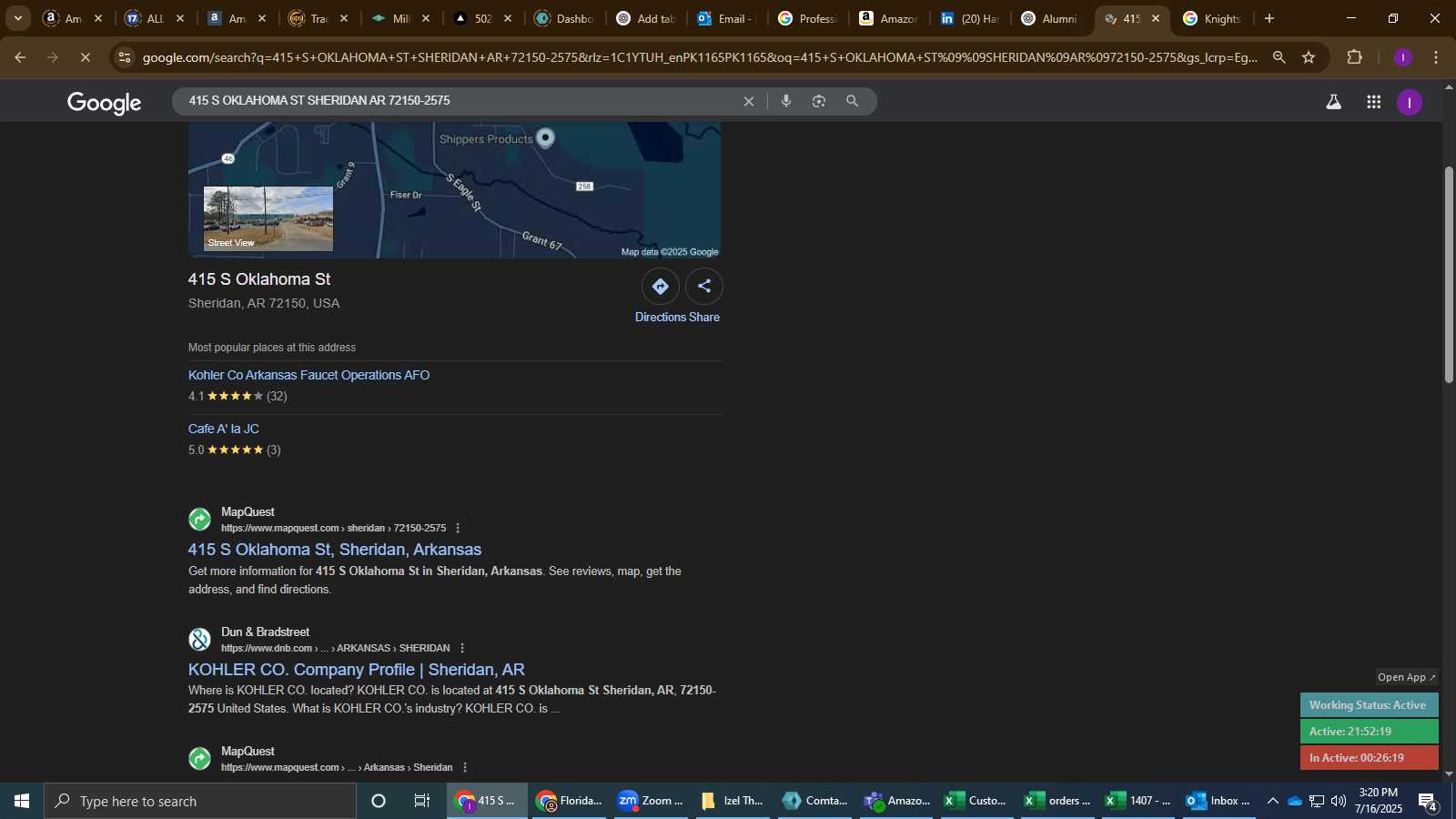Viewport: 1456px width, 819px height.
Task: Open Chrome three-dot menu
Action: tap(1436, 57)
